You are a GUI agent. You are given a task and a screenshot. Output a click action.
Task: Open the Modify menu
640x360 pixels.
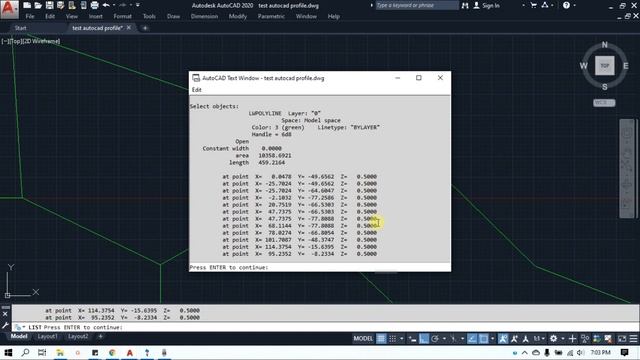238,17
